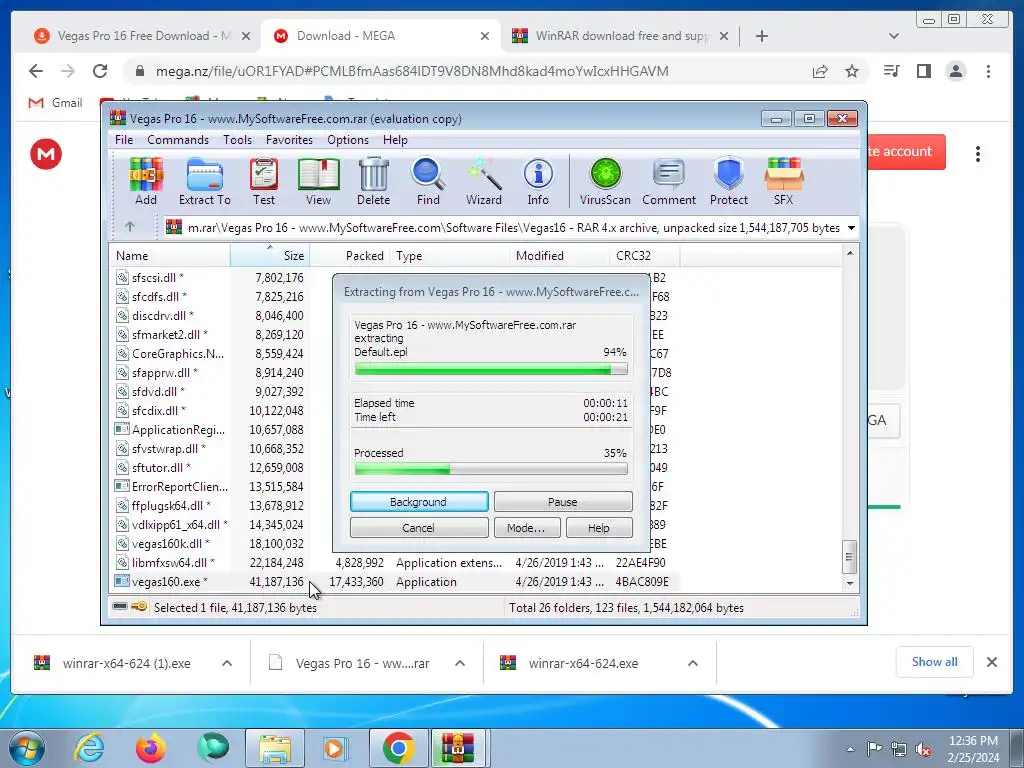Sort file list by Name column

pos(170,255)
